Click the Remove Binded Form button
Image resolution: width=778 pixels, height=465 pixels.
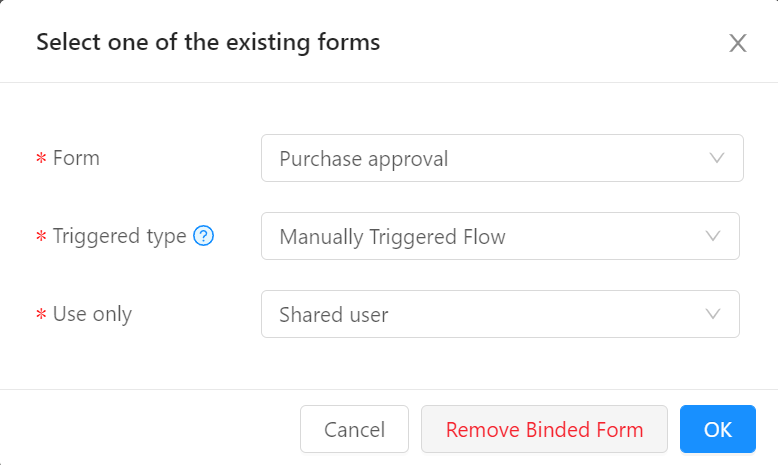tap(544, 429)
